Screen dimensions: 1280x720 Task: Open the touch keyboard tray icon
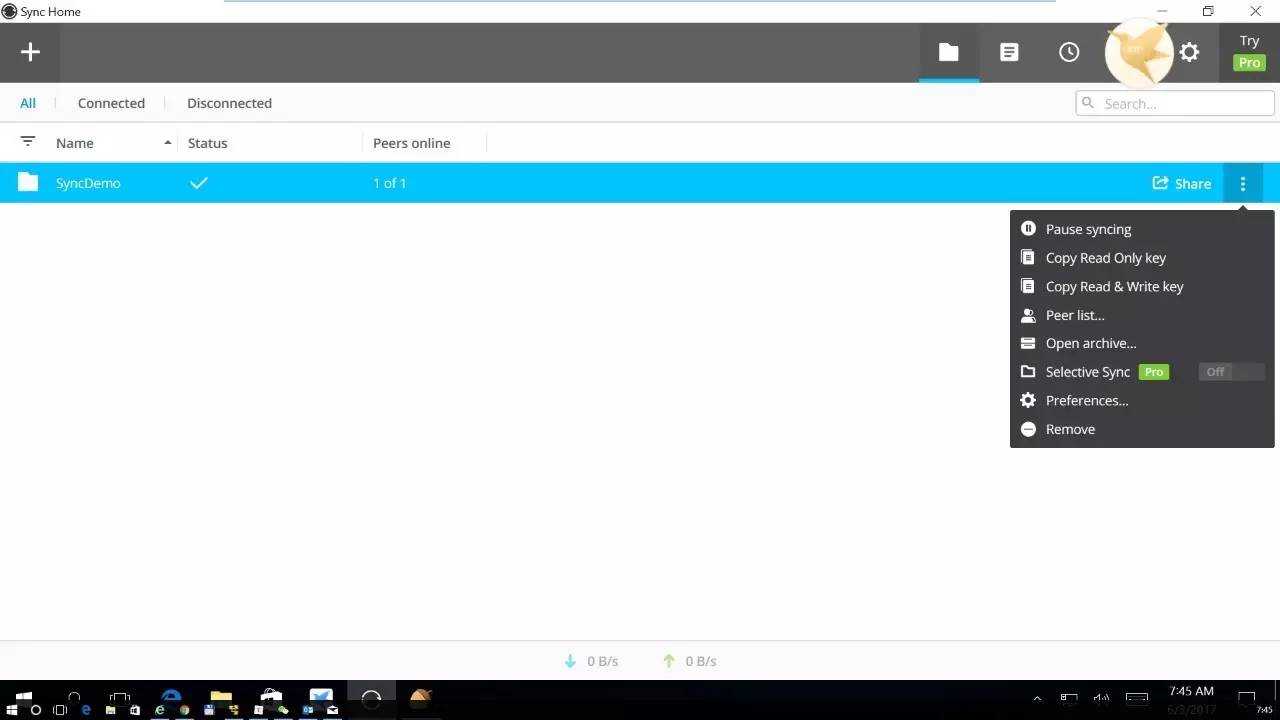1137,699
